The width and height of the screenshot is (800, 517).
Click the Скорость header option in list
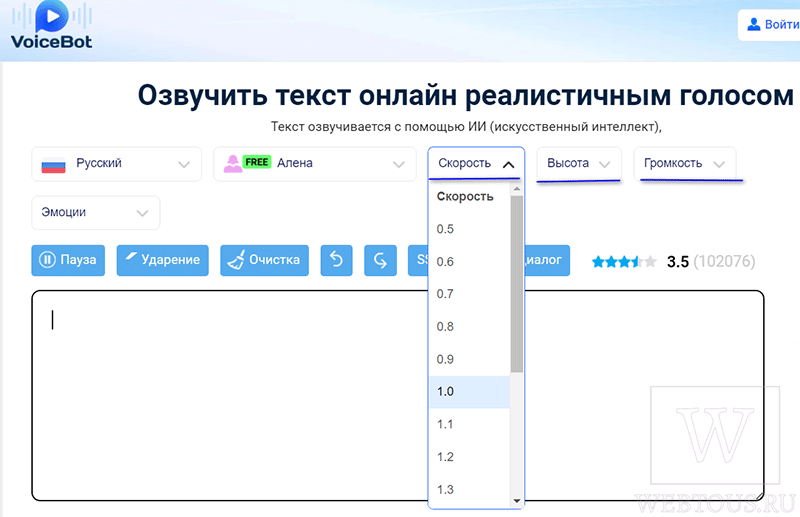[469, 196]
